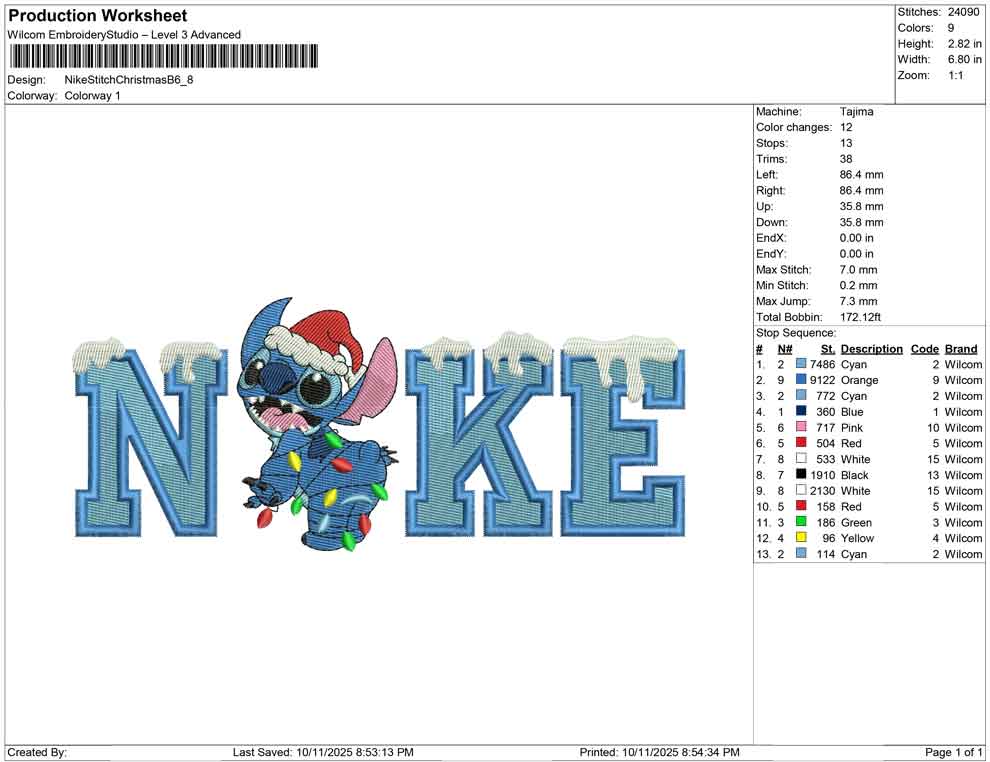Select the design name 'NikeStitchChristmasB6_8'

pyautogui.click(x=129, y=80)
